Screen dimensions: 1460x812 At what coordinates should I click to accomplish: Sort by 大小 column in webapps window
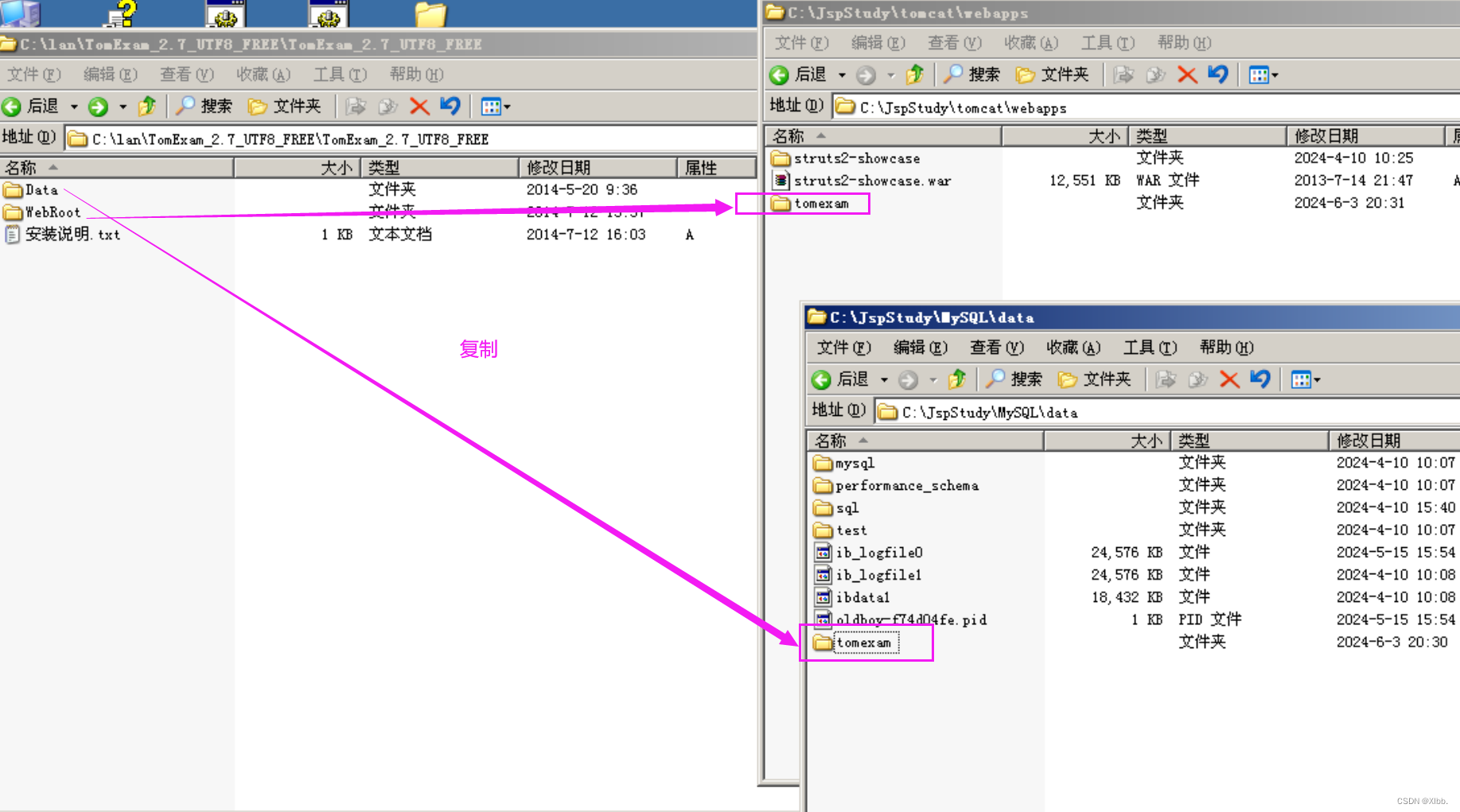coord(1065,136)
